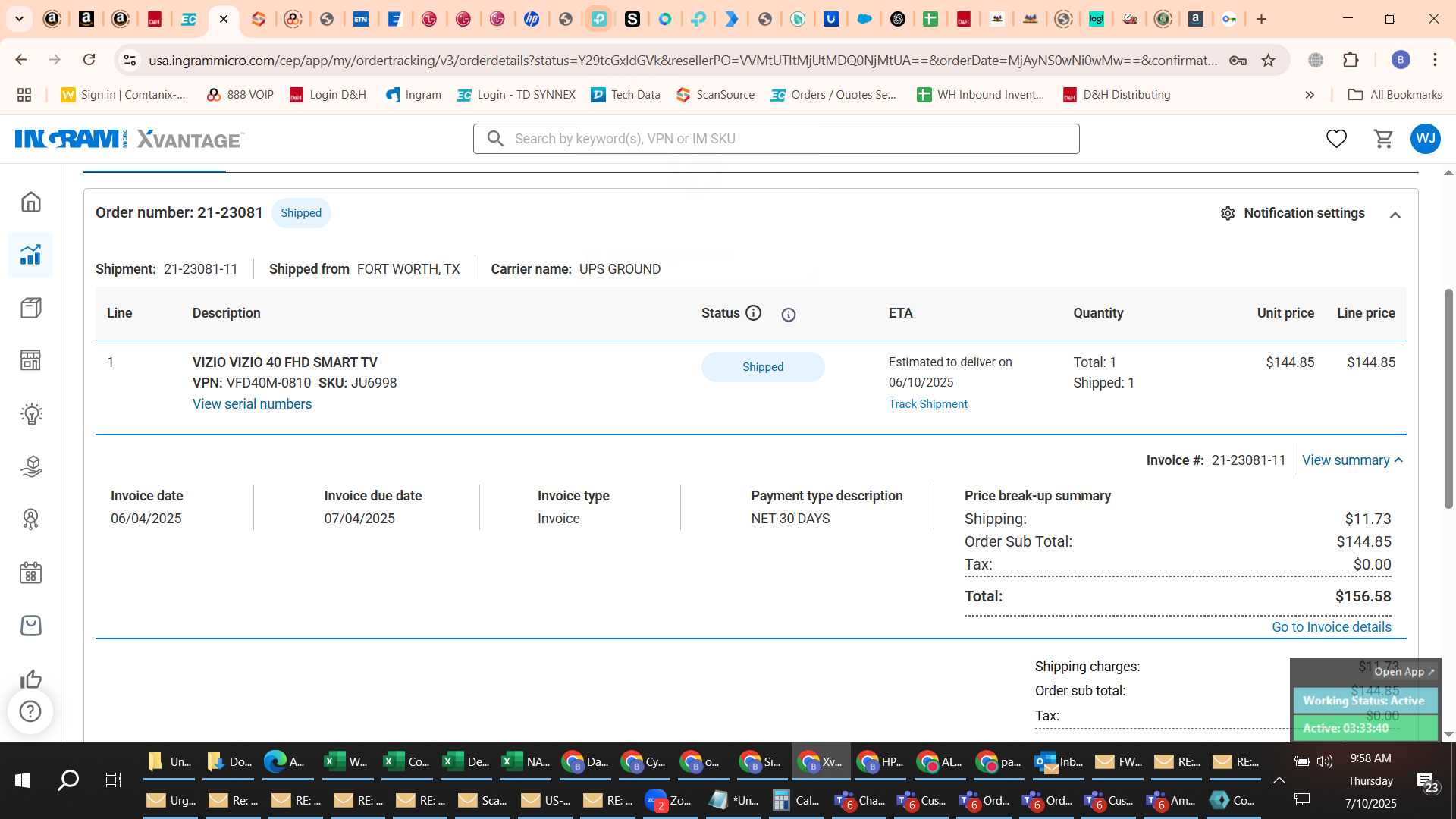Open the ScanSource bookmark
This screenshot has height=819, width=1456.
coord(715,95)
